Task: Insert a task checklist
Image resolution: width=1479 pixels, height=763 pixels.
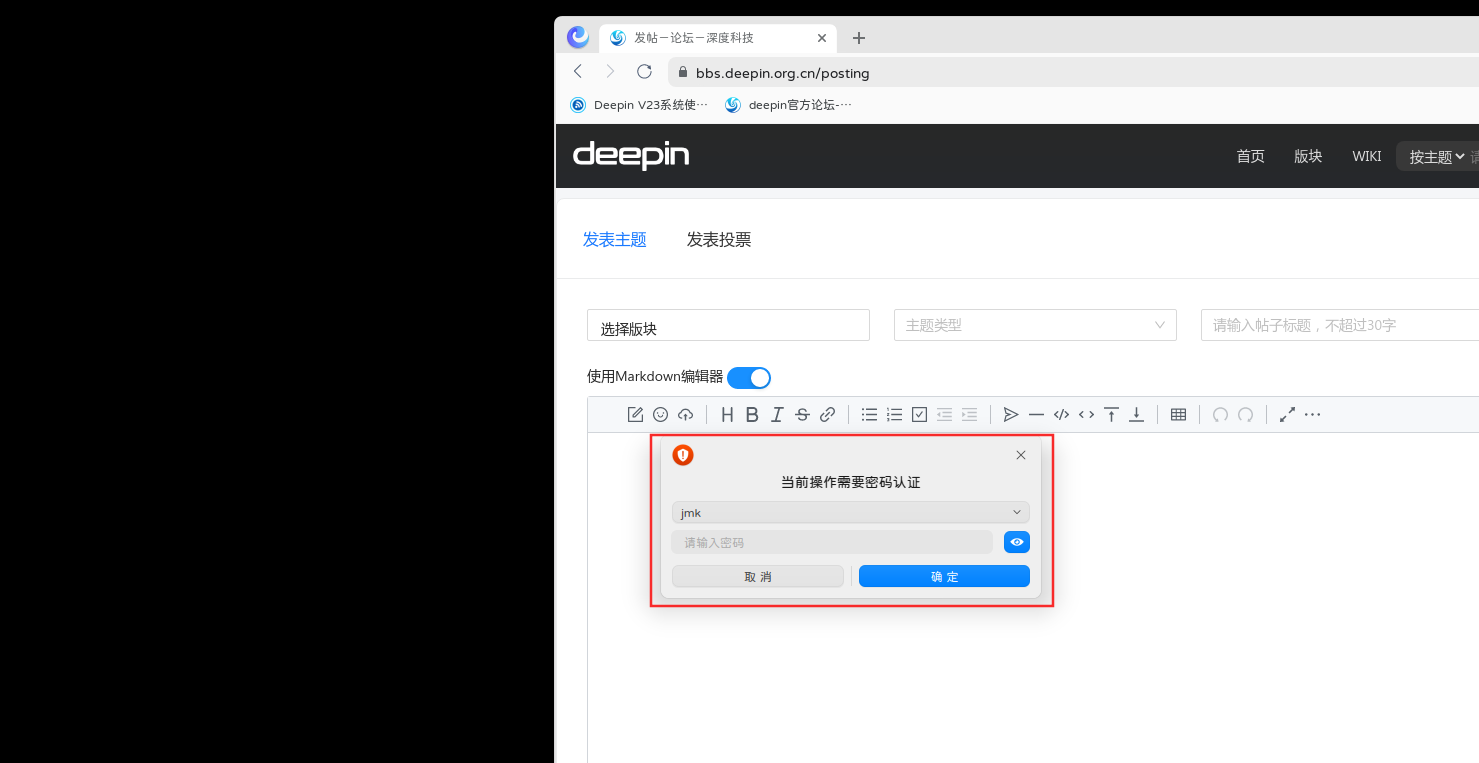Action: point(920,414)
